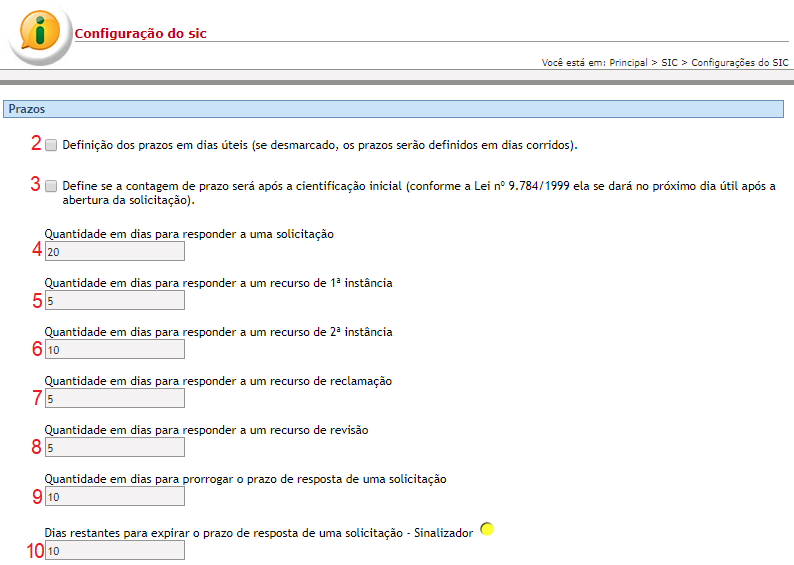Click the Prazos section header

[393, 109]
